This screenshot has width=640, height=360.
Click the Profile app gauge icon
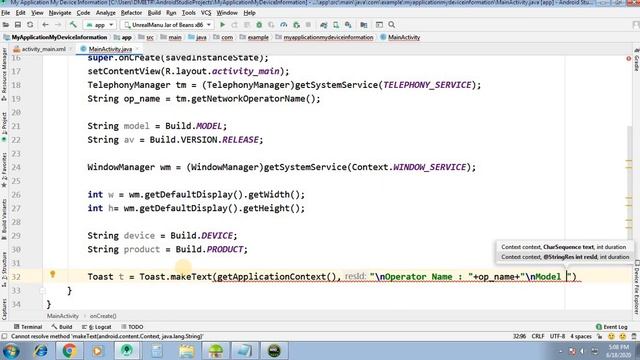283,25
